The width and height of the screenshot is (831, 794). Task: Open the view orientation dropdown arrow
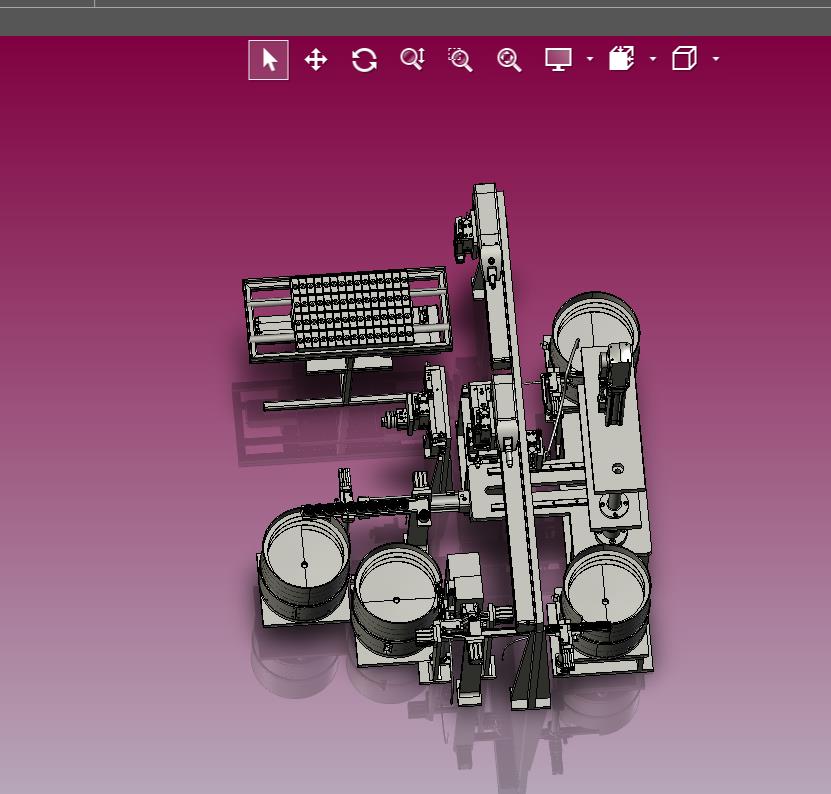[x=716, y=59]
